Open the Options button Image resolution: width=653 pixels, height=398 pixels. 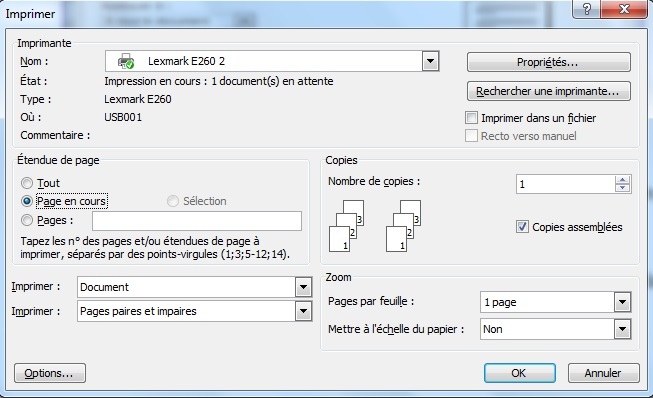tap(50, 373)
